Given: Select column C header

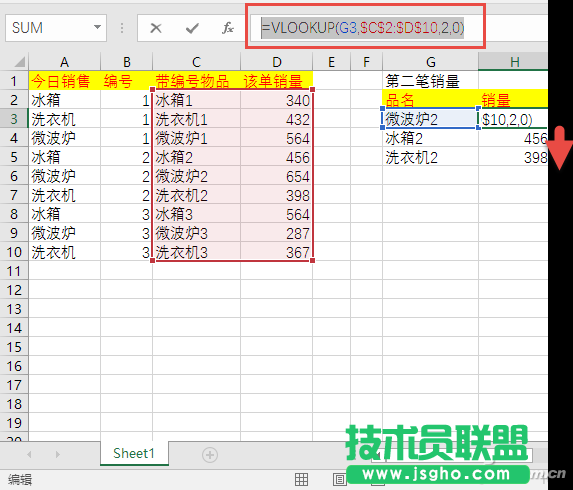Looking at the screenshot, I should point(196,61).
